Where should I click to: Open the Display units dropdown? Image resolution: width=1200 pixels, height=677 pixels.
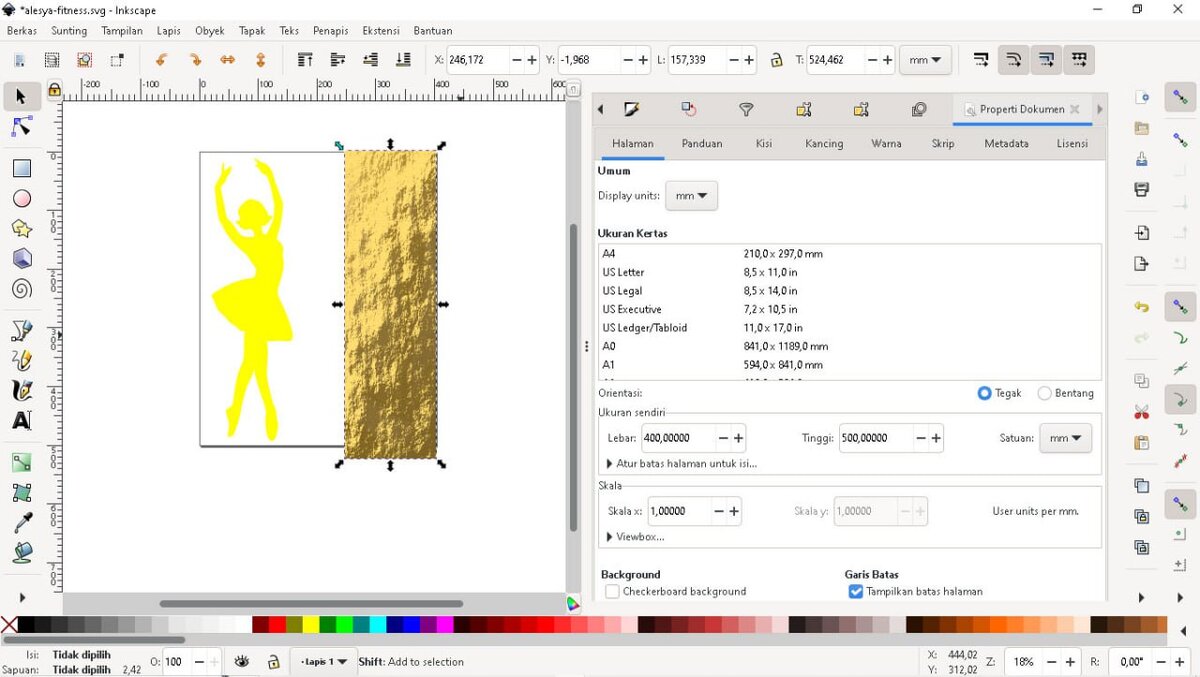691,196
